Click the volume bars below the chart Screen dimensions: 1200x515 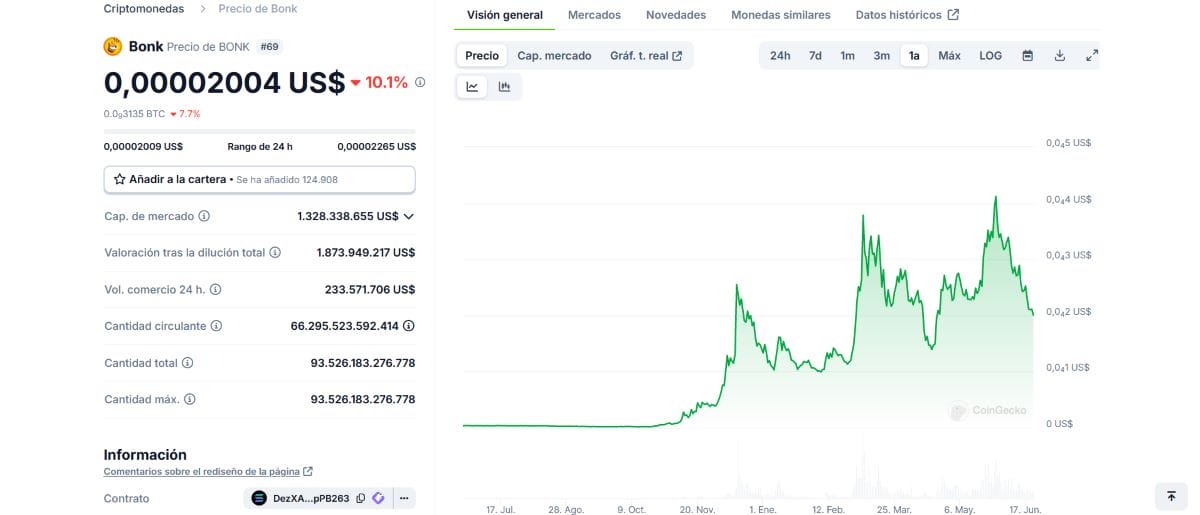click(748, 475)
